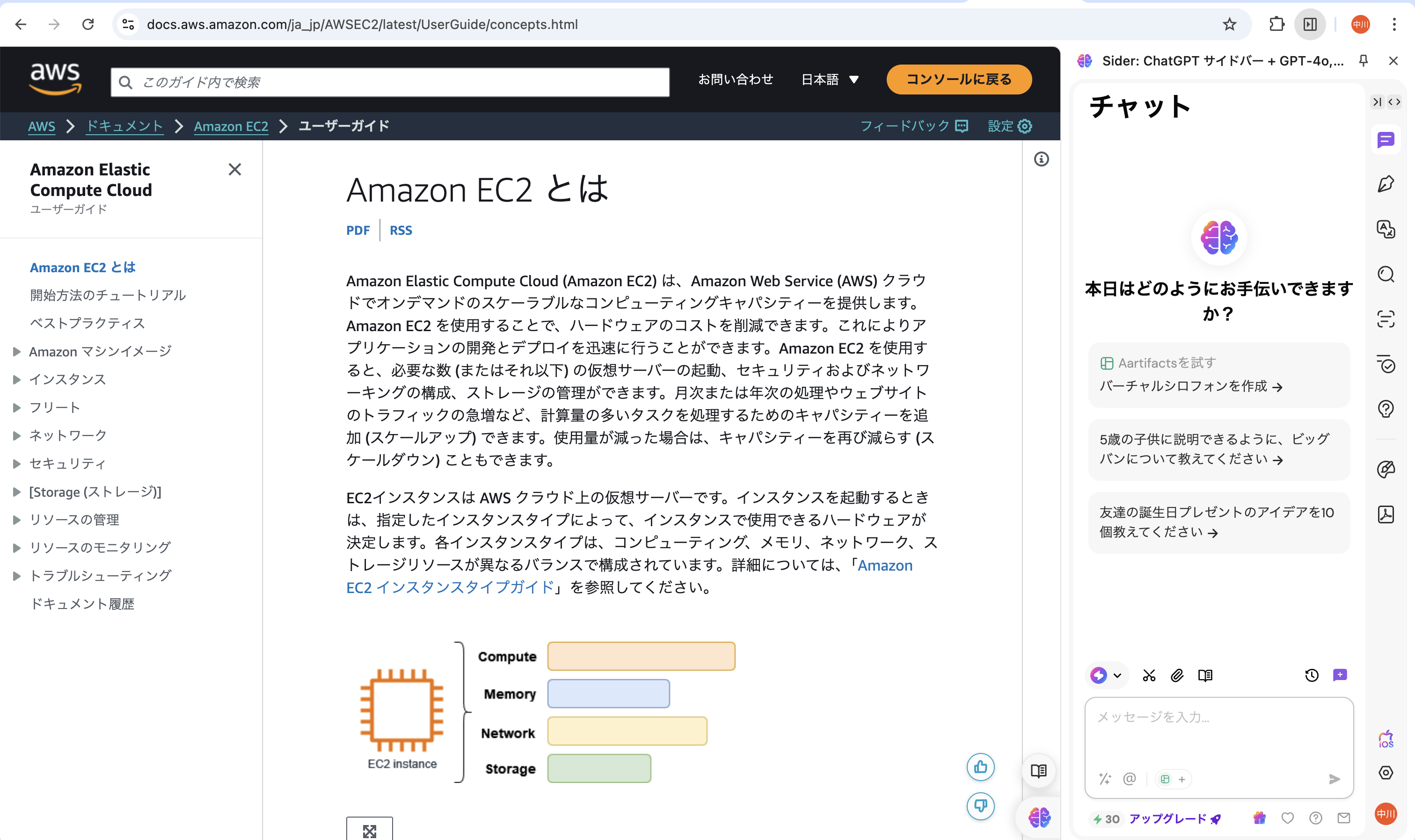Open the Sider ChatPDF tool
1415x840 pixels.
(x=1386, y=514)
